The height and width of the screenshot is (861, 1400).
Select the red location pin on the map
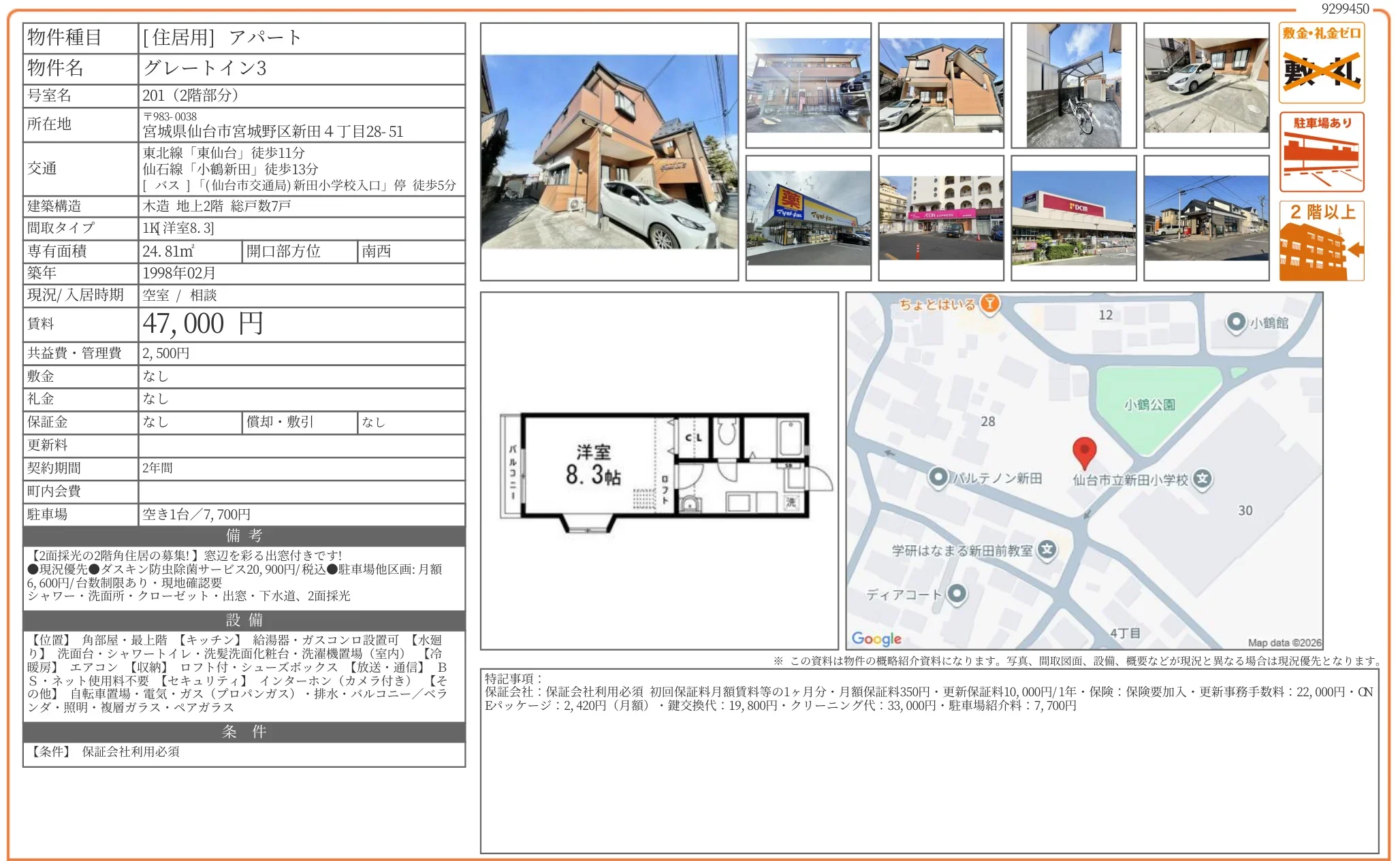pyautogui.click(x=1084, y=452)
